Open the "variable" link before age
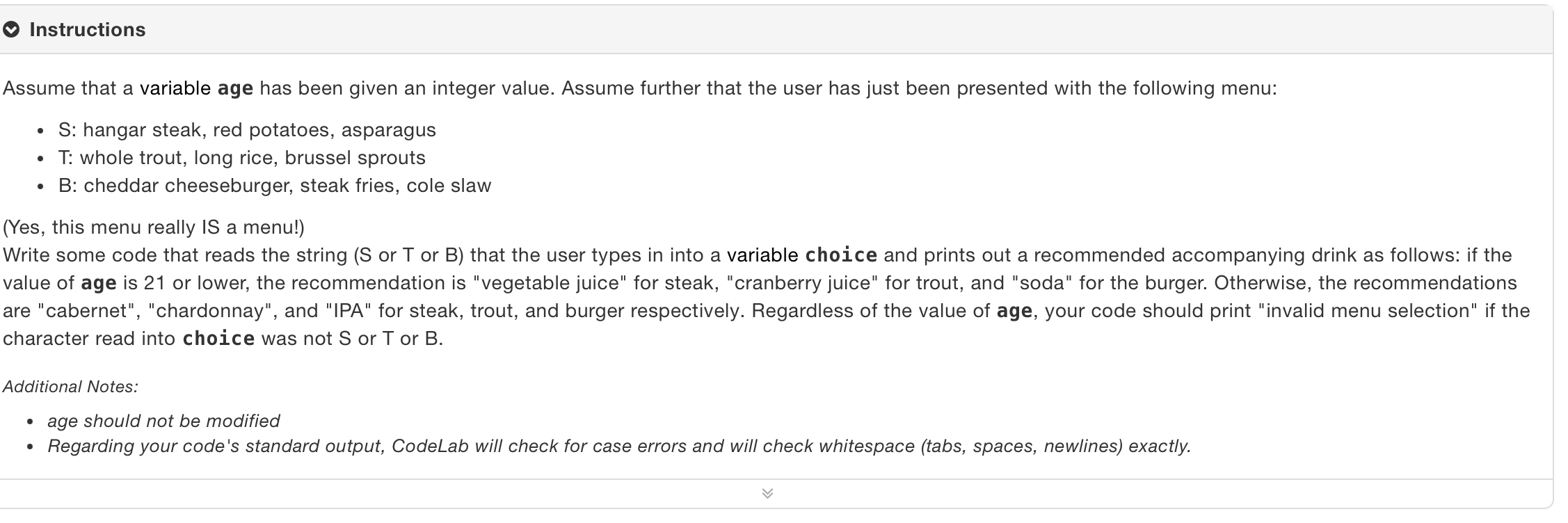The height and width of the screenshot is (523, 1568). [x=175, y=88]
